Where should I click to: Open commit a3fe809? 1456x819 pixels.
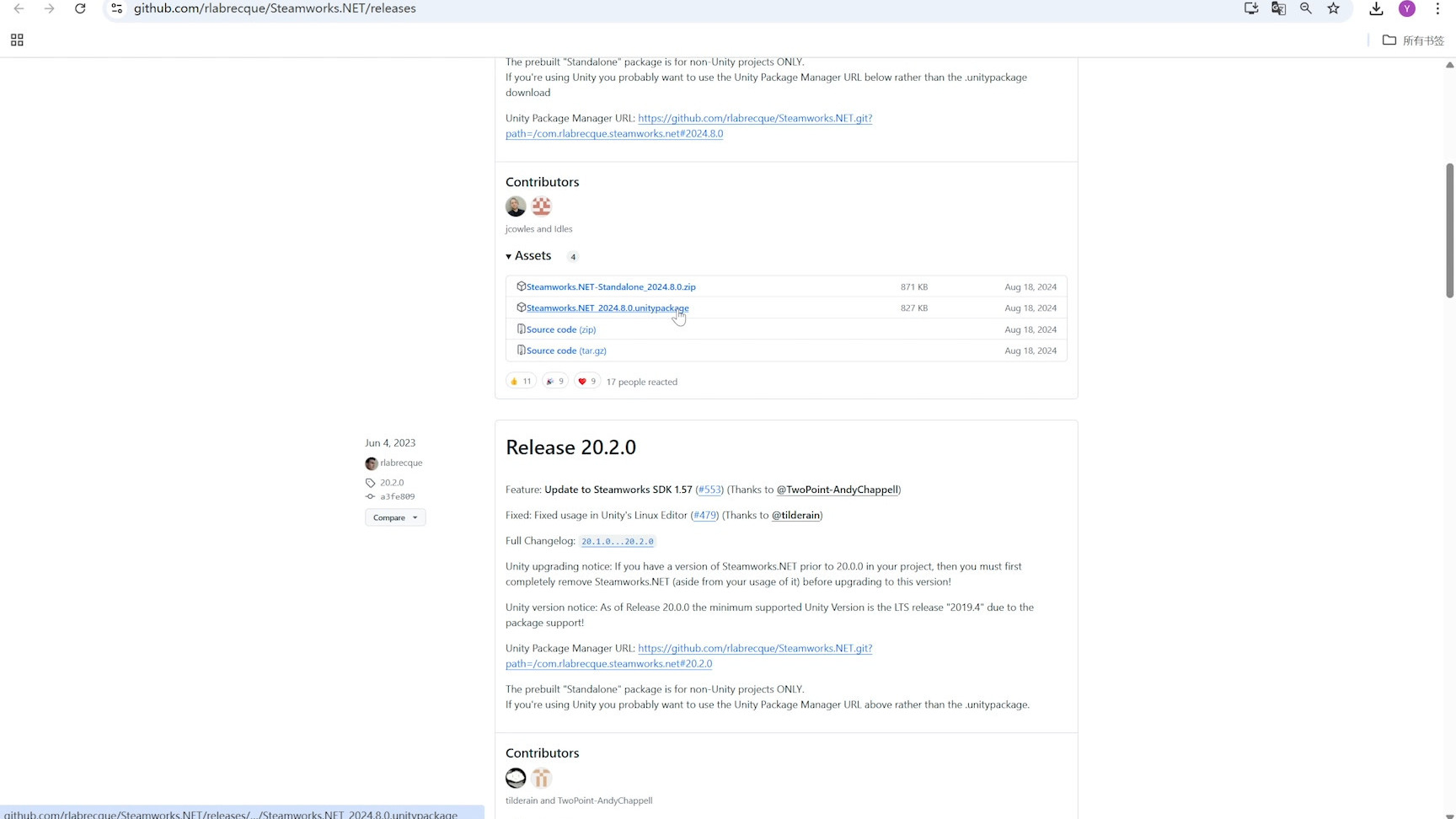[x=397, y=497]
